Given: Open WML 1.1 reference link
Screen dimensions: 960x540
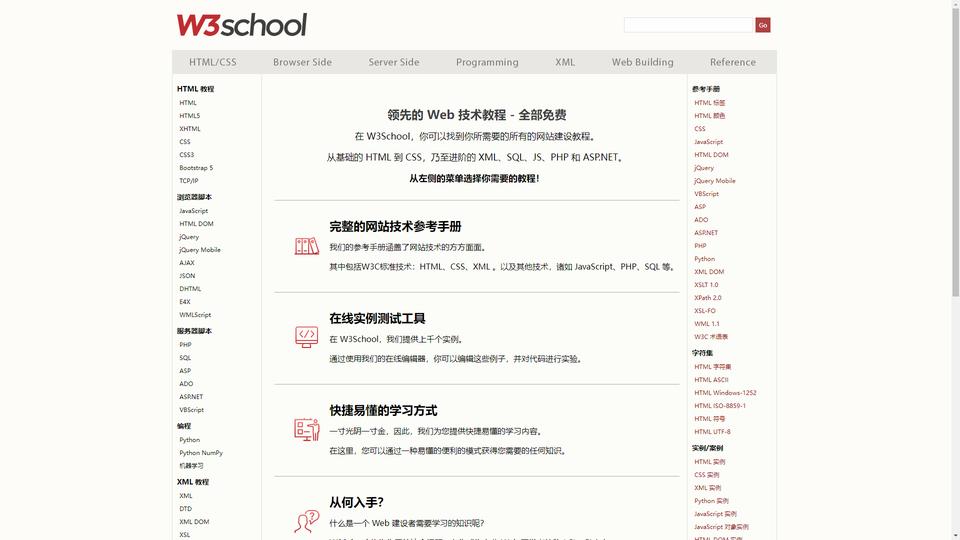Looking at the screenshot, I should pyautogui.click(x=707, y=324).
